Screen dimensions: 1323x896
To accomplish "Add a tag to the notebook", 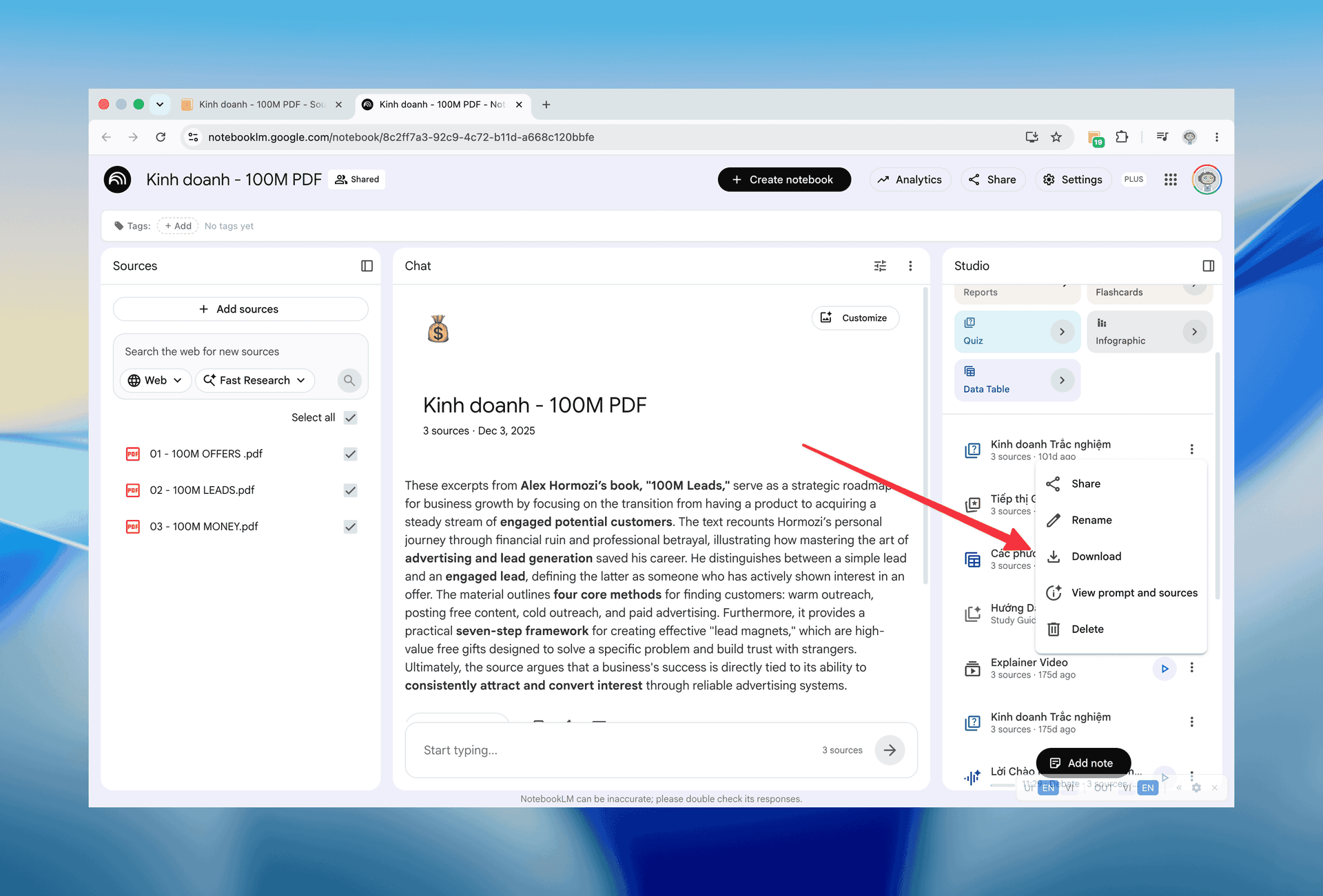I will tap(178, 226).
